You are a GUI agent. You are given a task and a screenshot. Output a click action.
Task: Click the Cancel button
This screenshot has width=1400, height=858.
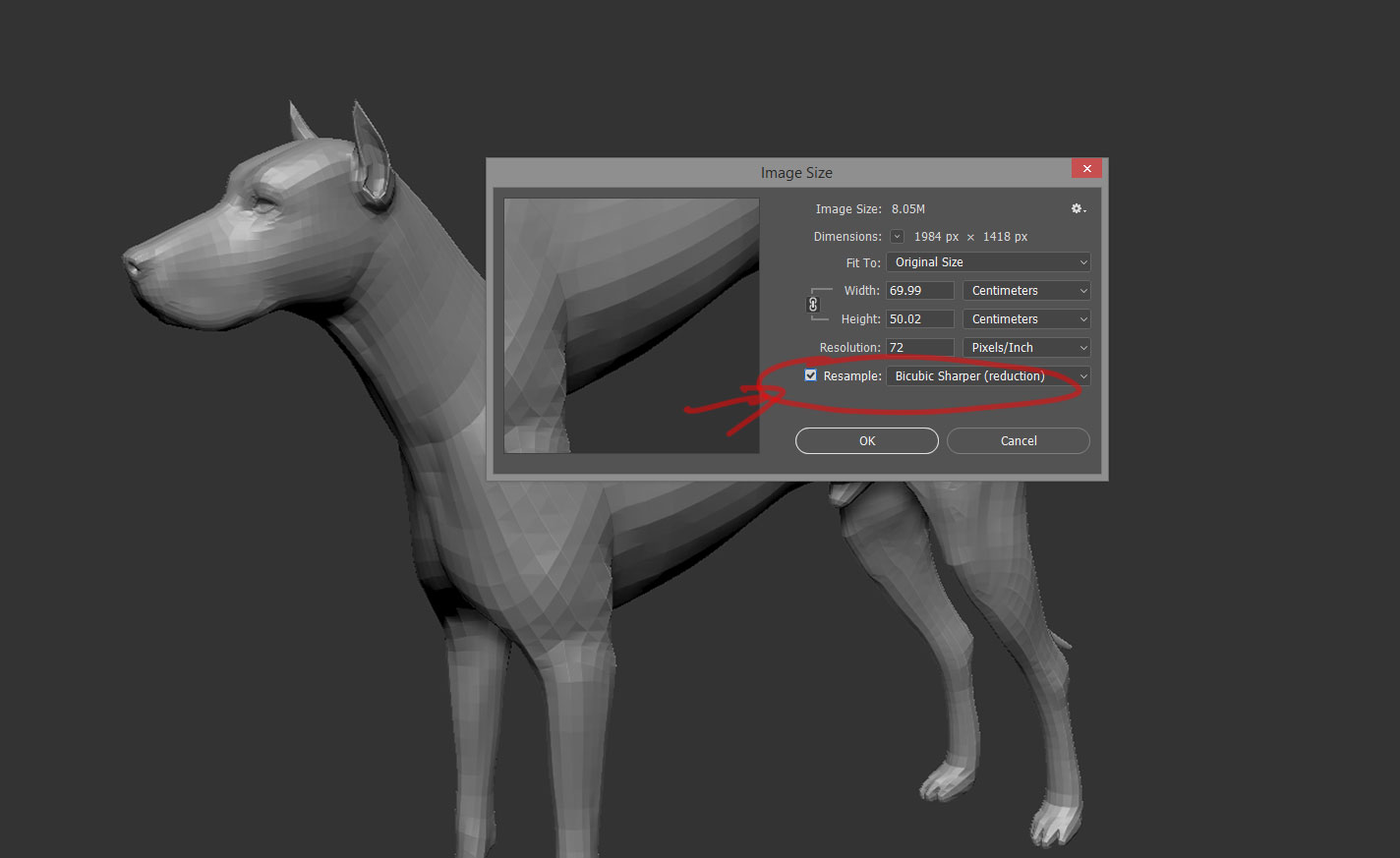point(1019,441)
